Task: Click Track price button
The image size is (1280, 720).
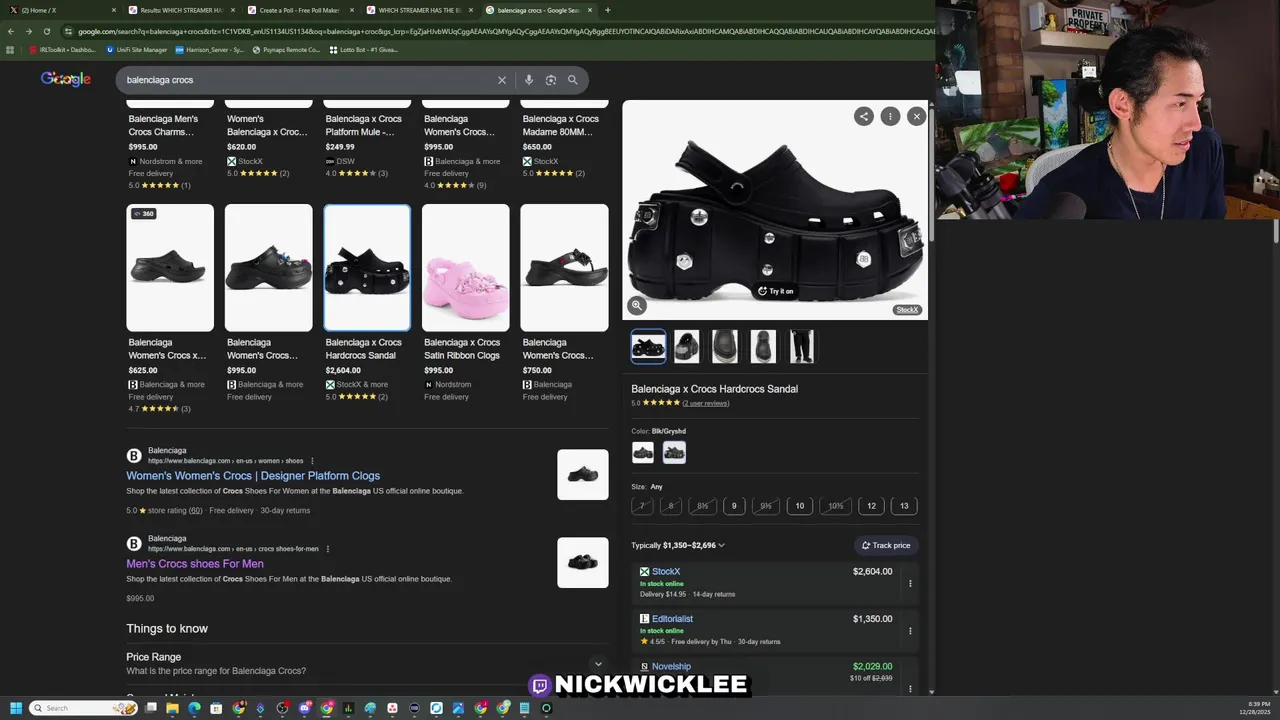Action: click(x=886, y=545)
